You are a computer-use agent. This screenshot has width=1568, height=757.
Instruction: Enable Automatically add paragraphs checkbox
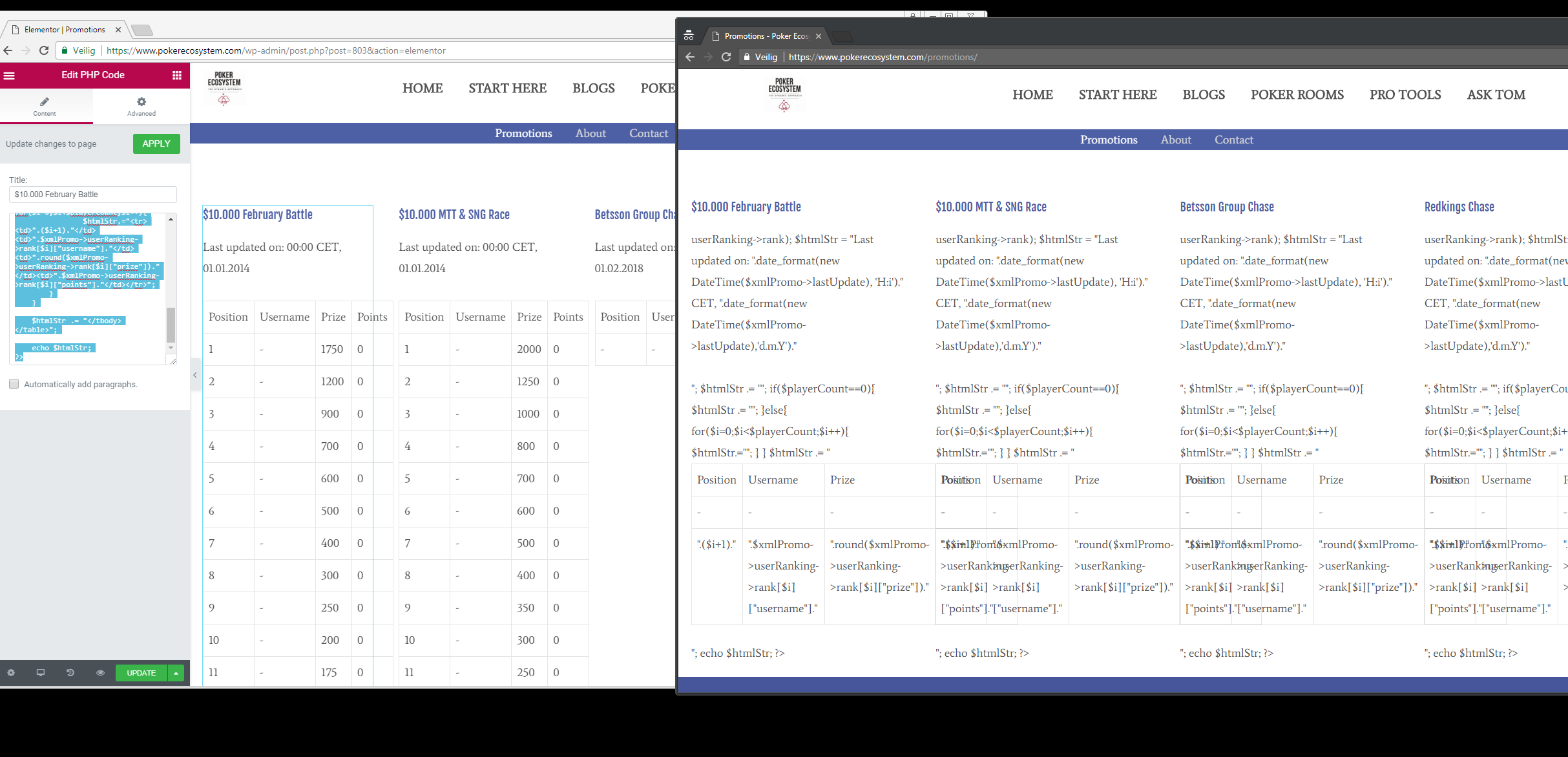(x=14, y=384)
